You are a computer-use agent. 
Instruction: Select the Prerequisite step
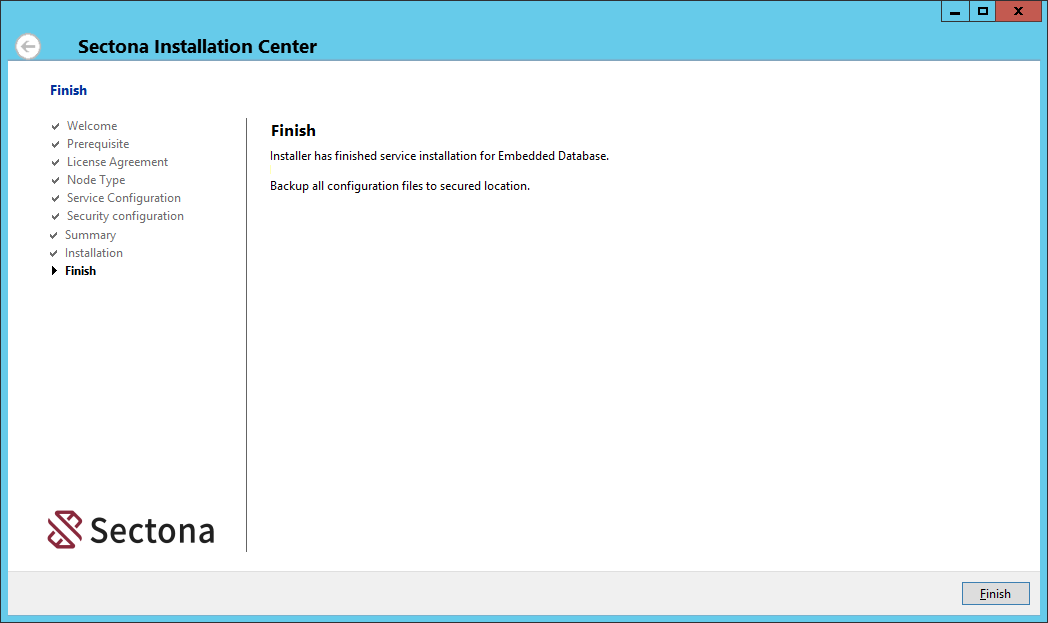click(x=98, y=144)
